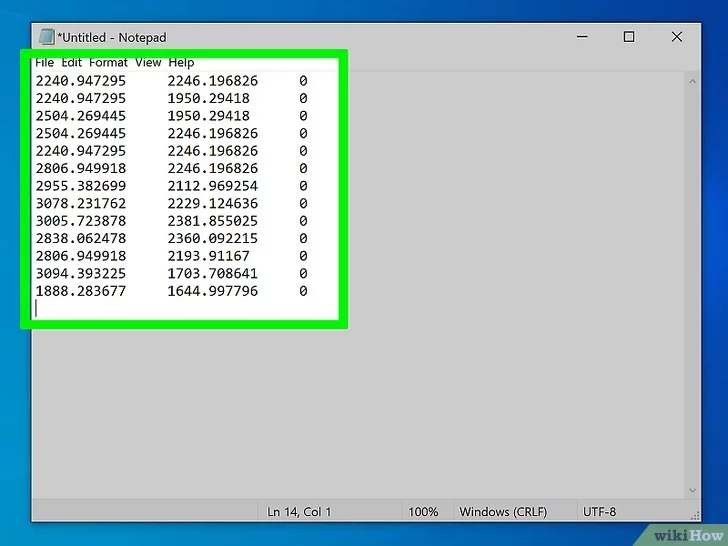Viewport: 728px width, 546px height.
Task: Open the Format menu
Action: (x=108, y=63)
